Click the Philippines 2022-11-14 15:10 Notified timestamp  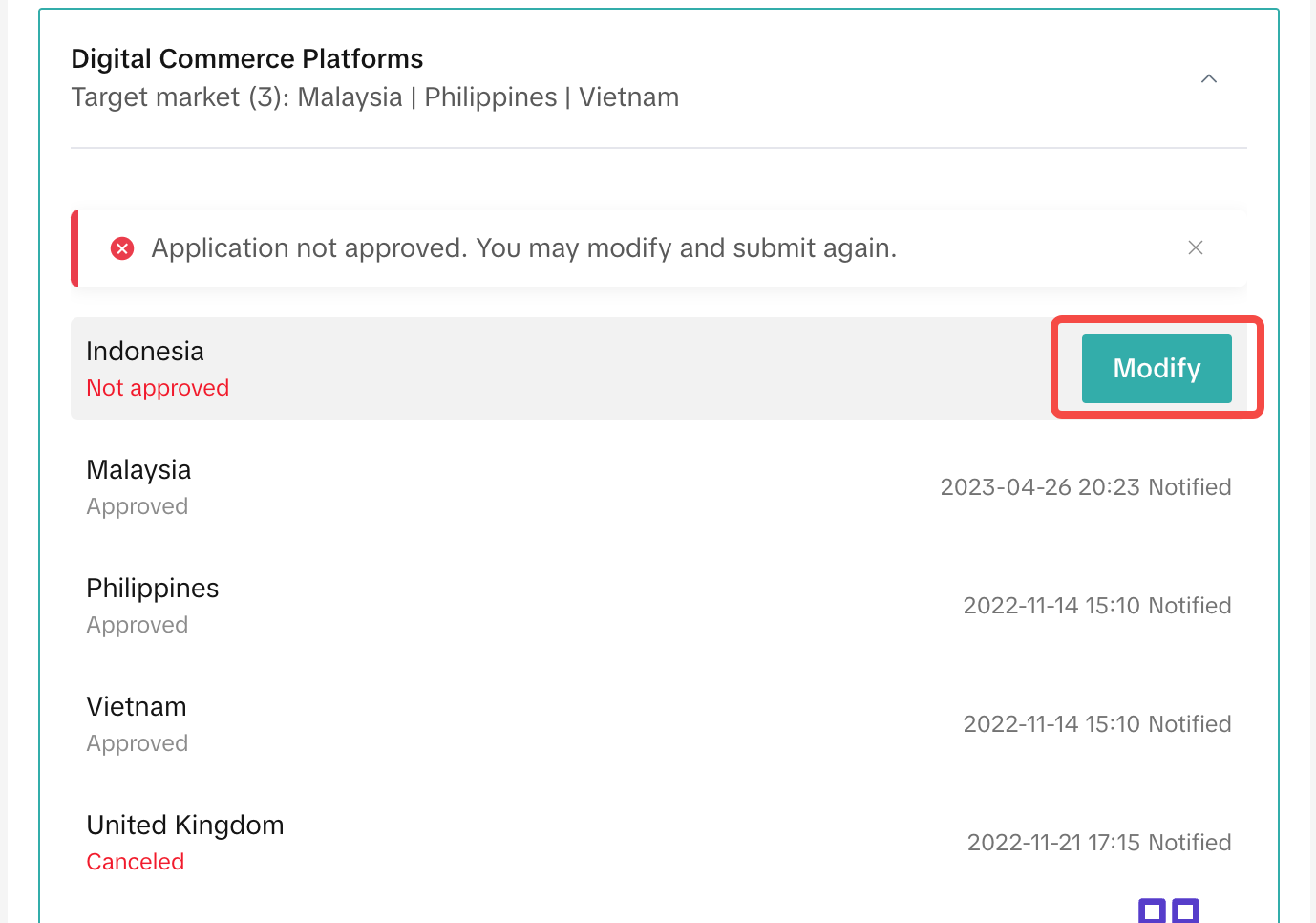tap(1097, 606)
